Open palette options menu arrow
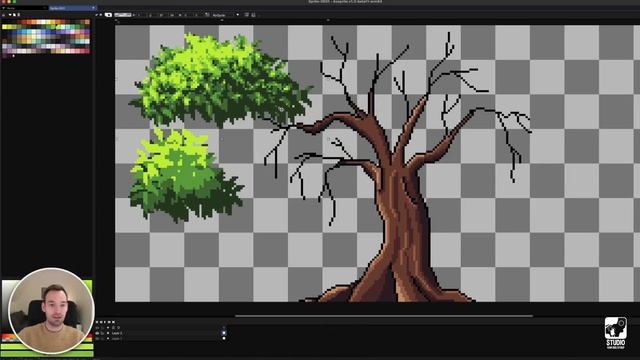This screenshot has height=360, width=640. (10, 15)
